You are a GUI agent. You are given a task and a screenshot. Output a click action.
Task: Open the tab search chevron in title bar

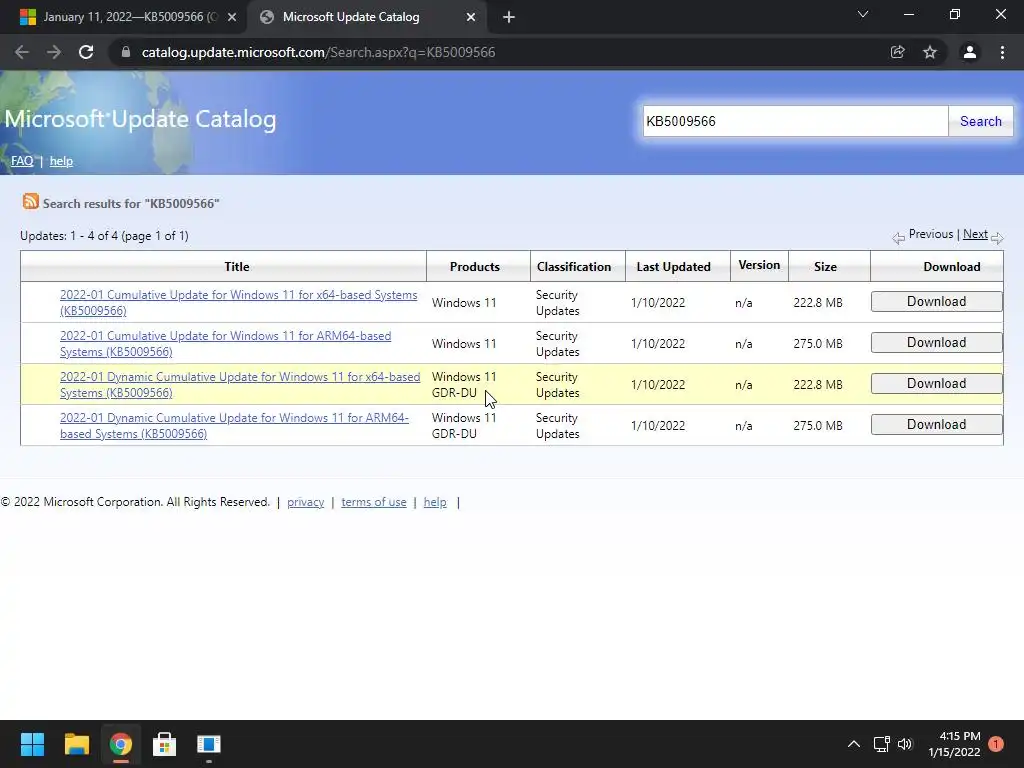click(863, 14)
